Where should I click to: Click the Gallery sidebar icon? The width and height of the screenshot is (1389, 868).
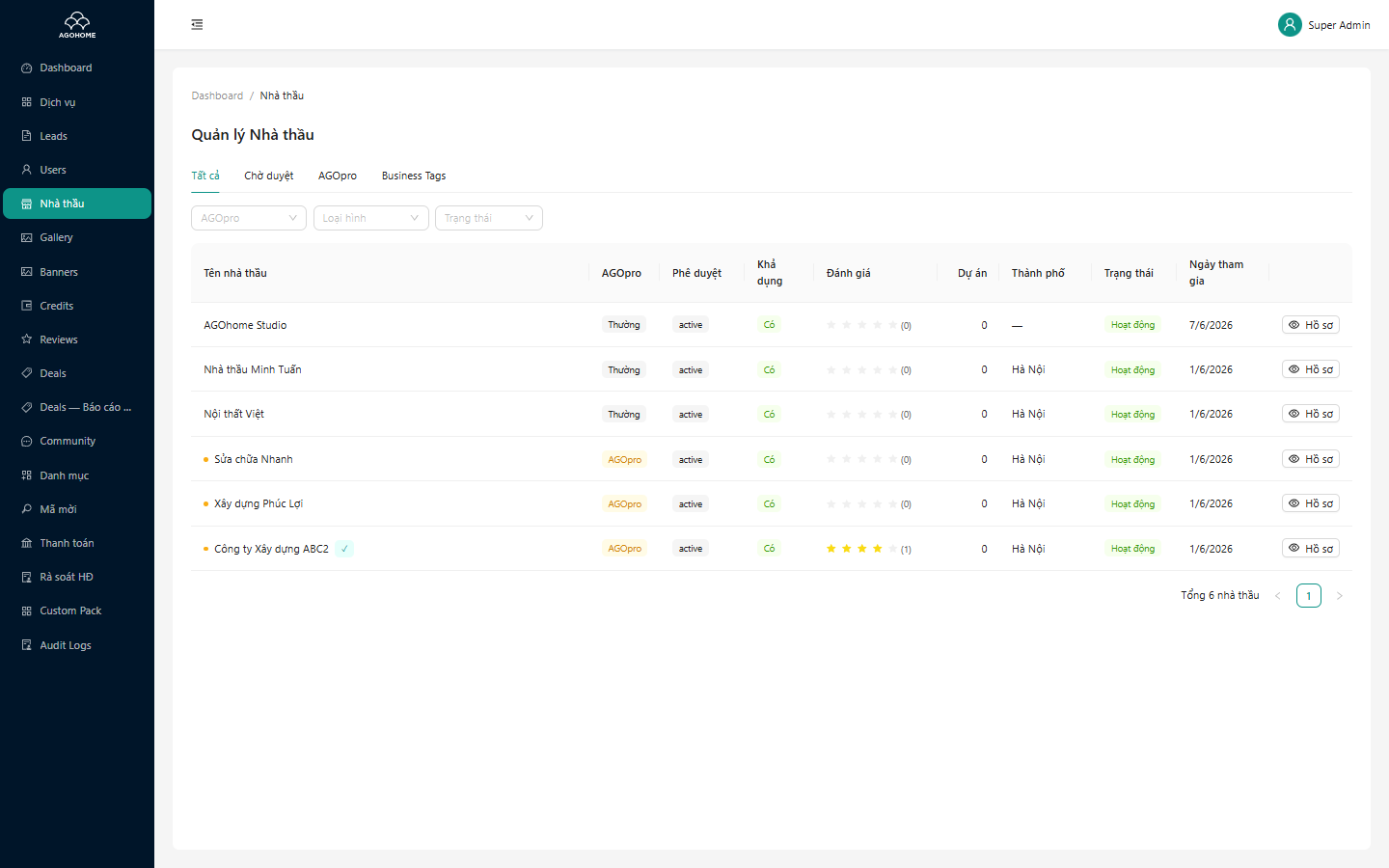[x=27, y=237]
